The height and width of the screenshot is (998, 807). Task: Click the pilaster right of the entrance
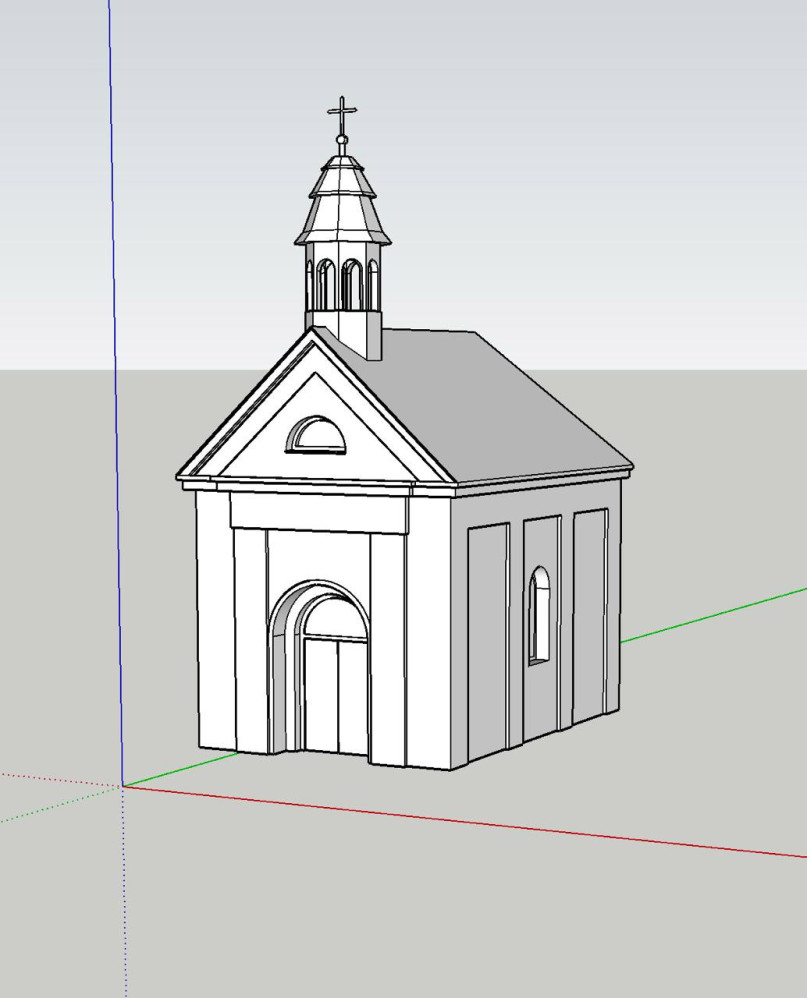tap(387, 650)
